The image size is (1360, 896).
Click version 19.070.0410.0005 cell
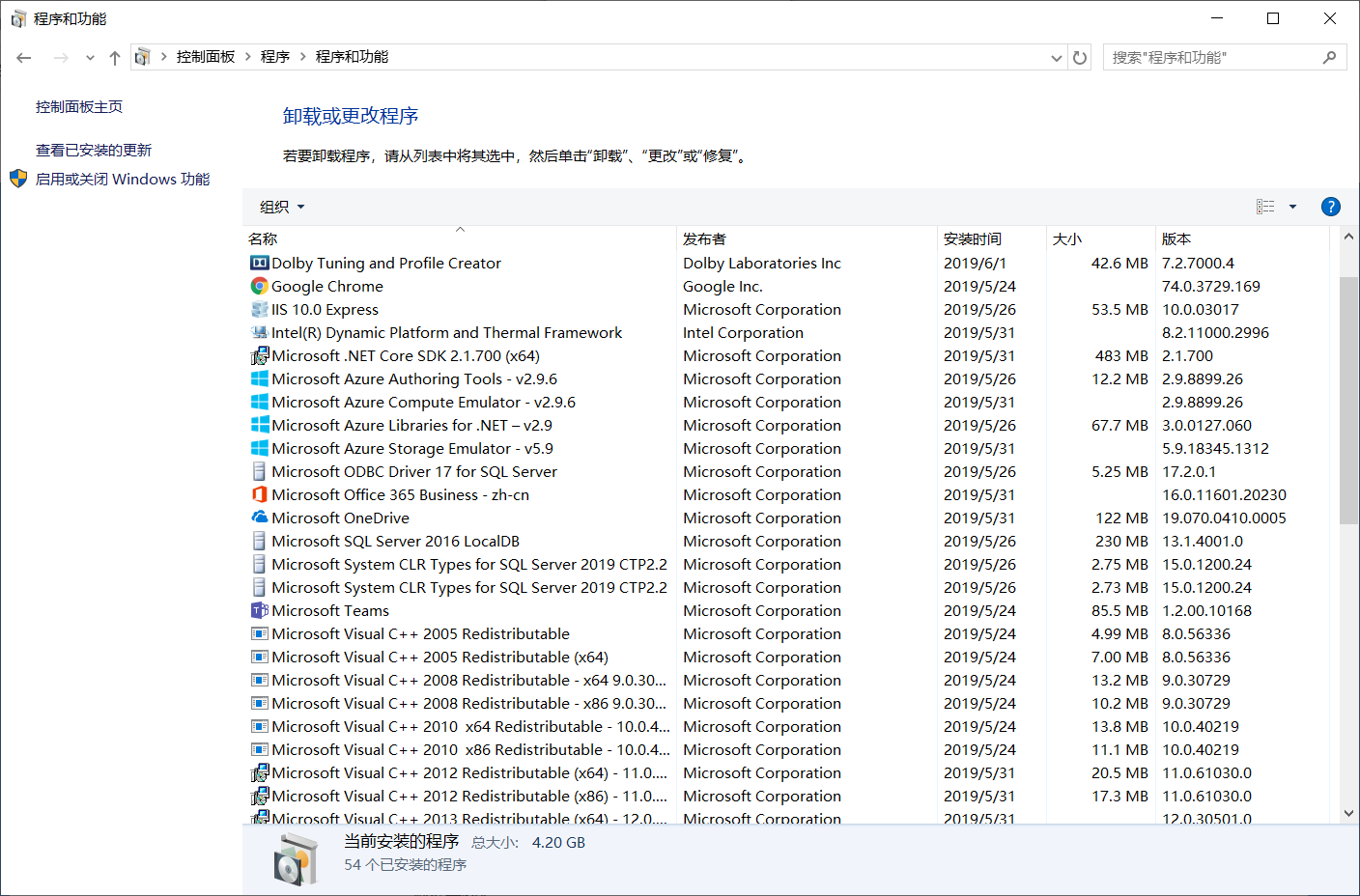(1224, 518)
